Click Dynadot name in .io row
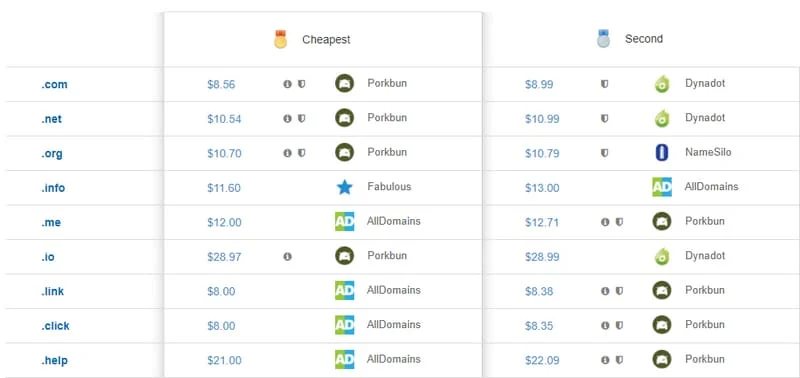The height and width of the screenshot is (378, 800). [x=705, y=256]
